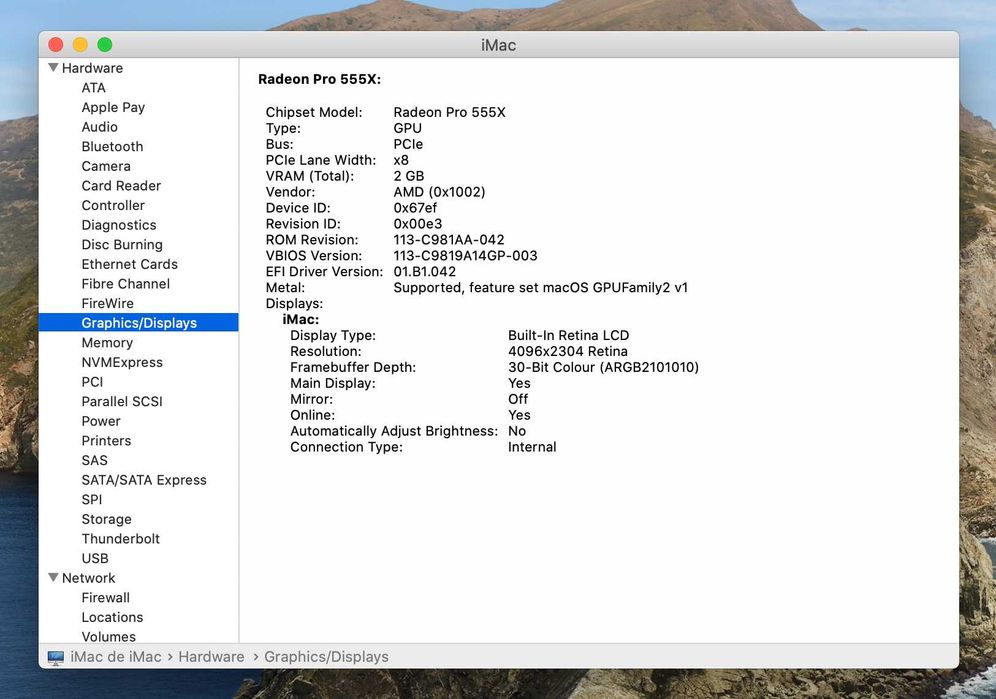Click the Vendor value 'AMD (0x1002)'
Image resolution: width=996 pixels, height=699 pixels.
point(439,192)
